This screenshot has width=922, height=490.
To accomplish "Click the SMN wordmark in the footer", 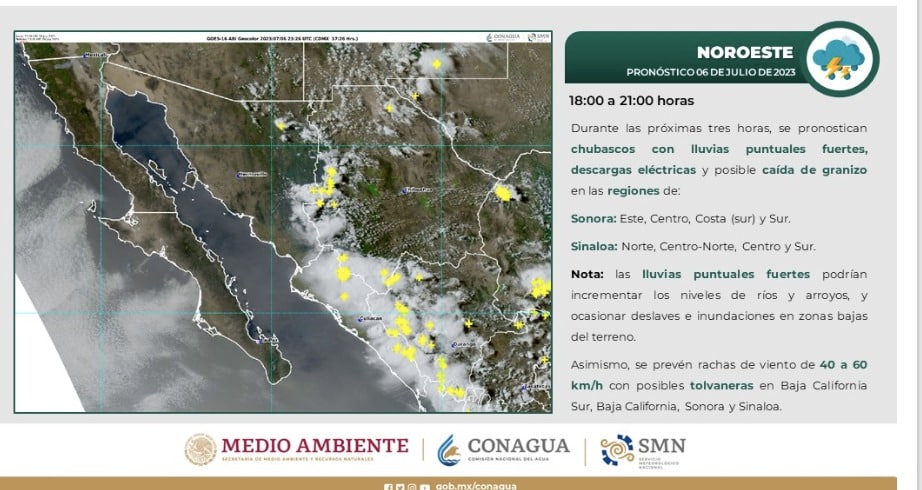I will pos(662,445).
